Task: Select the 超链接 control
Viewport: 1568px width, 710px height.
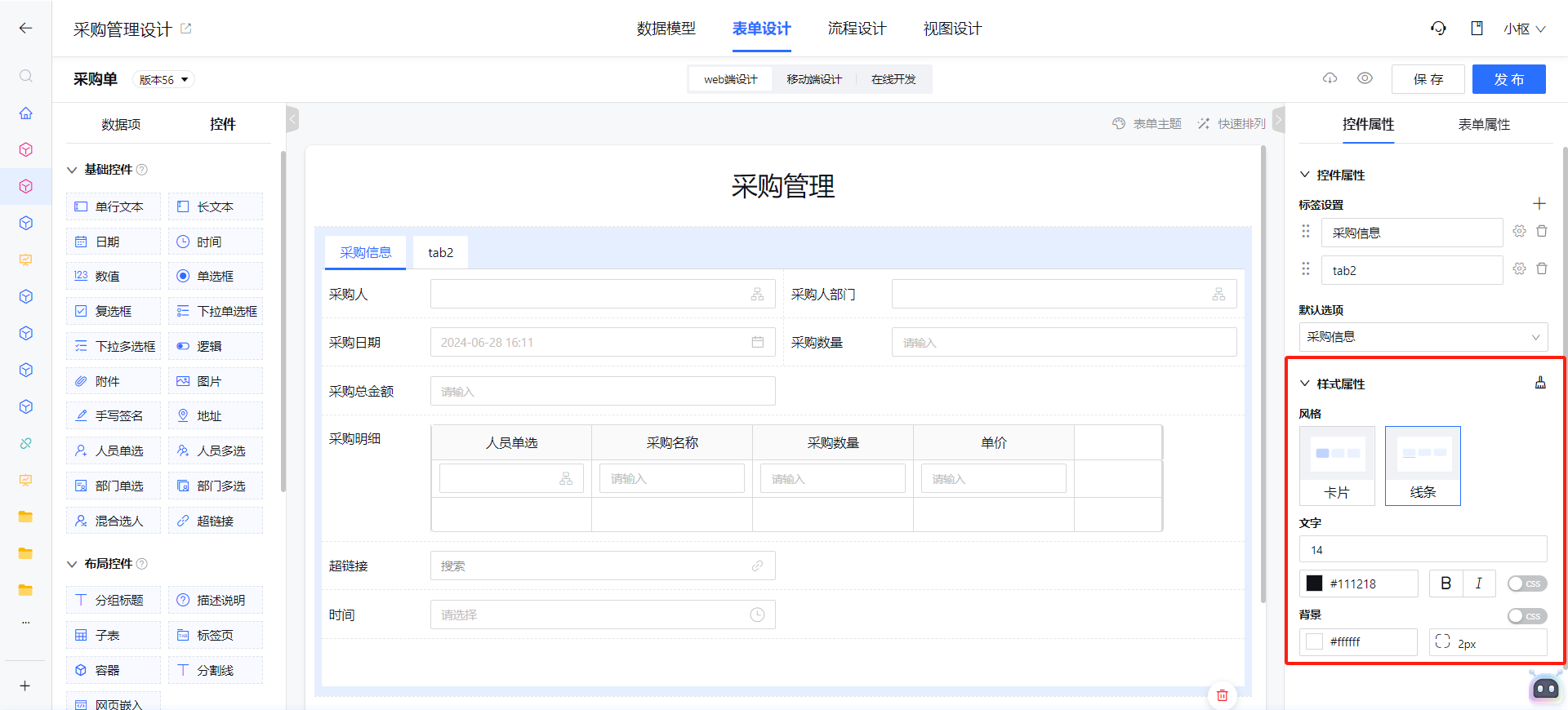Action: coord(216,521)
